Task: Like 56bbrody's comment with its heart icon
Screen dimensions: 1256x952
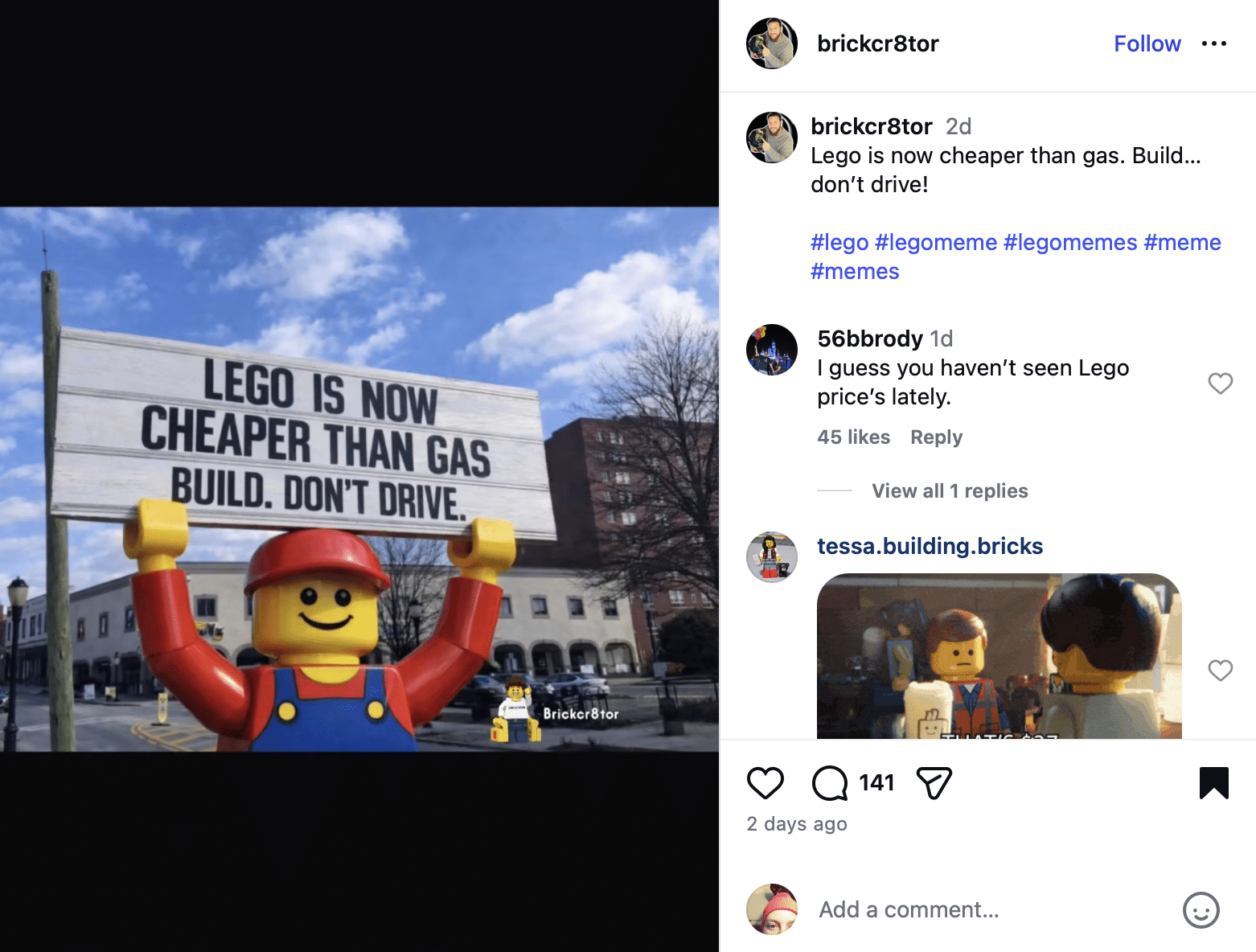Action: (1221, 384)
